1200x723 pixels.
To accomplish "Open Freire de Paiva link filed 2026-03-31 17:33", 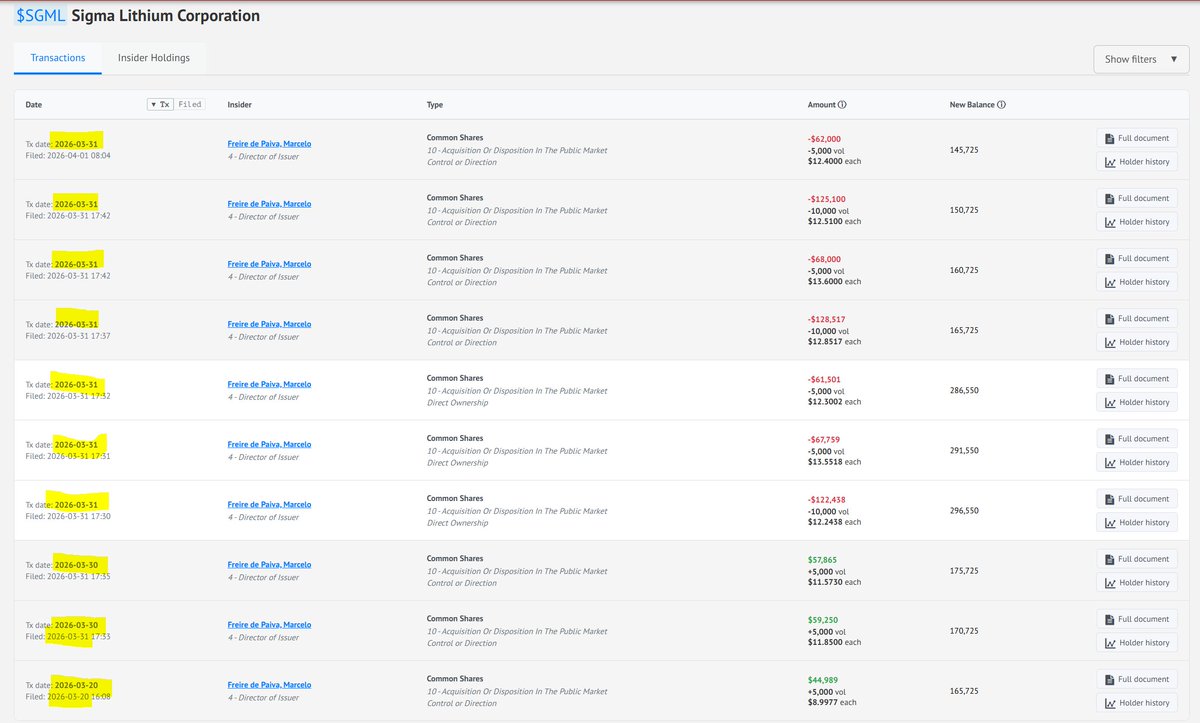I will (x=269, y=624).
